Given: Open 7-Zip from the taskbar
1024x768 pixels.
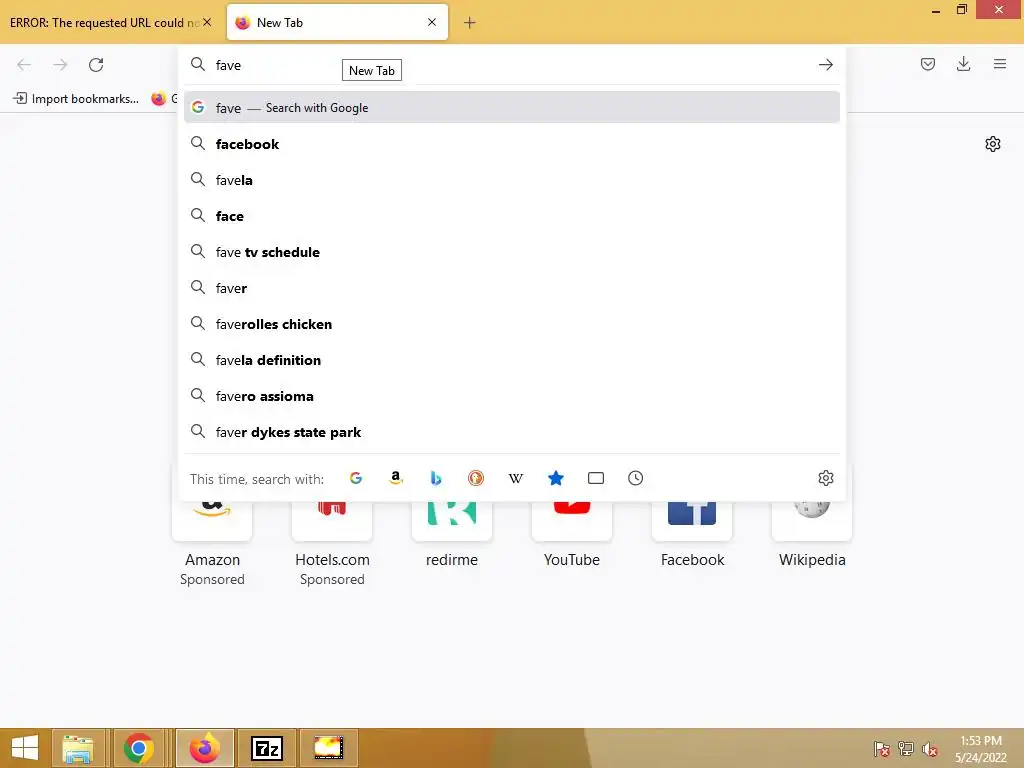Looking at the screenshot, I should tap(267, 748).
